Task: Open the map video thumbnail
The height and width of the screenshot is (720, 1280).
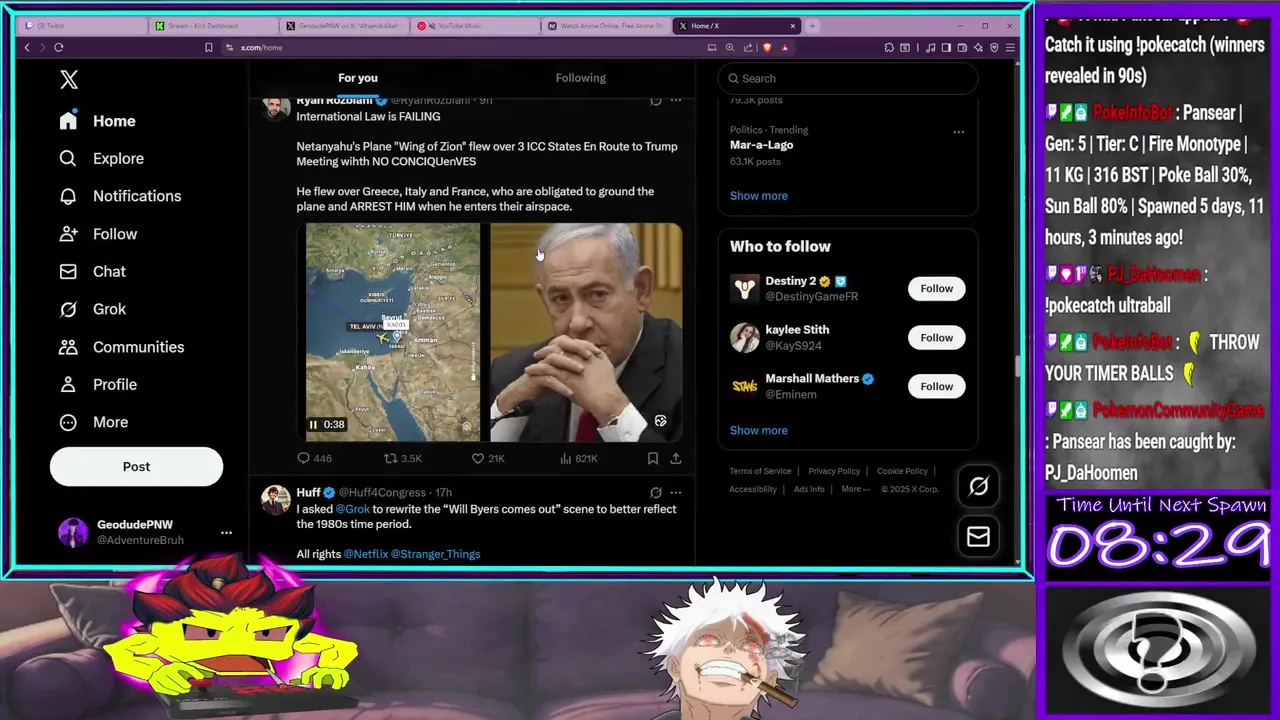Action: pos(393,332)
